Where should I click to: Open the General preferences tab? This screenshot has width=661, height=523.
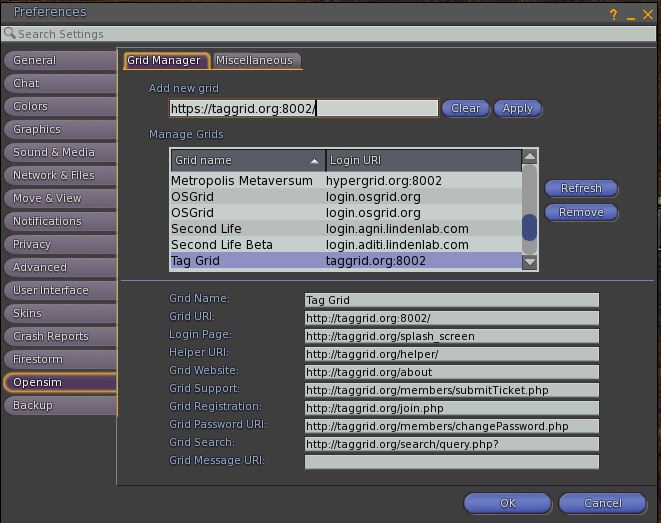pos(60,60)
